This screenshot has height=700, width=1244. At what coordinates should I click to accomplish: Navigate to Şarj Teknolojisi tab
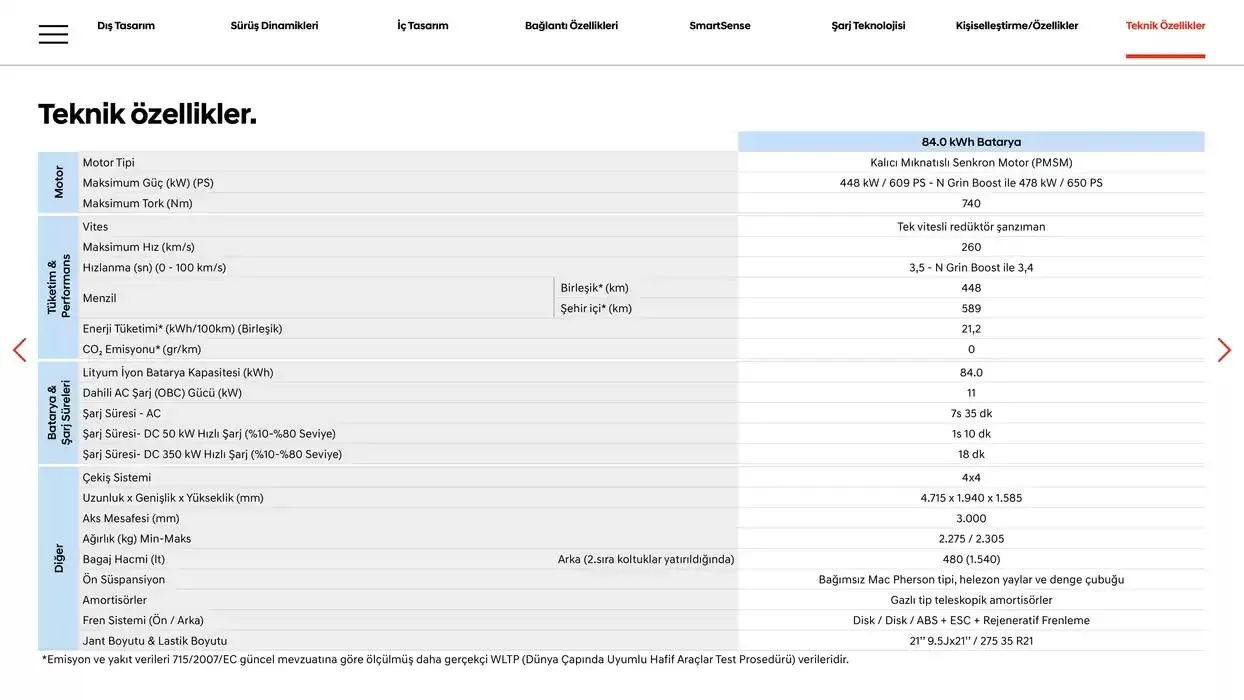pos(868,26)
